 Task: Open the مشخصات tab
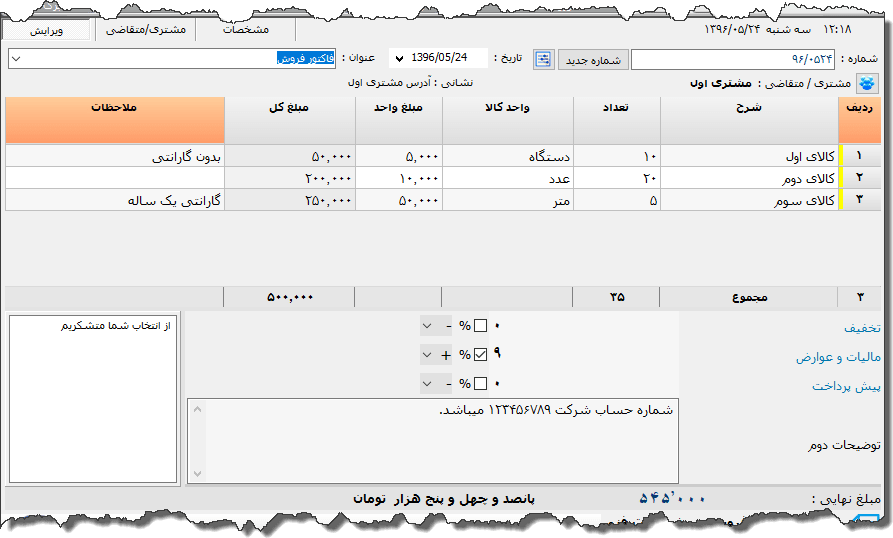click(246, 30)
